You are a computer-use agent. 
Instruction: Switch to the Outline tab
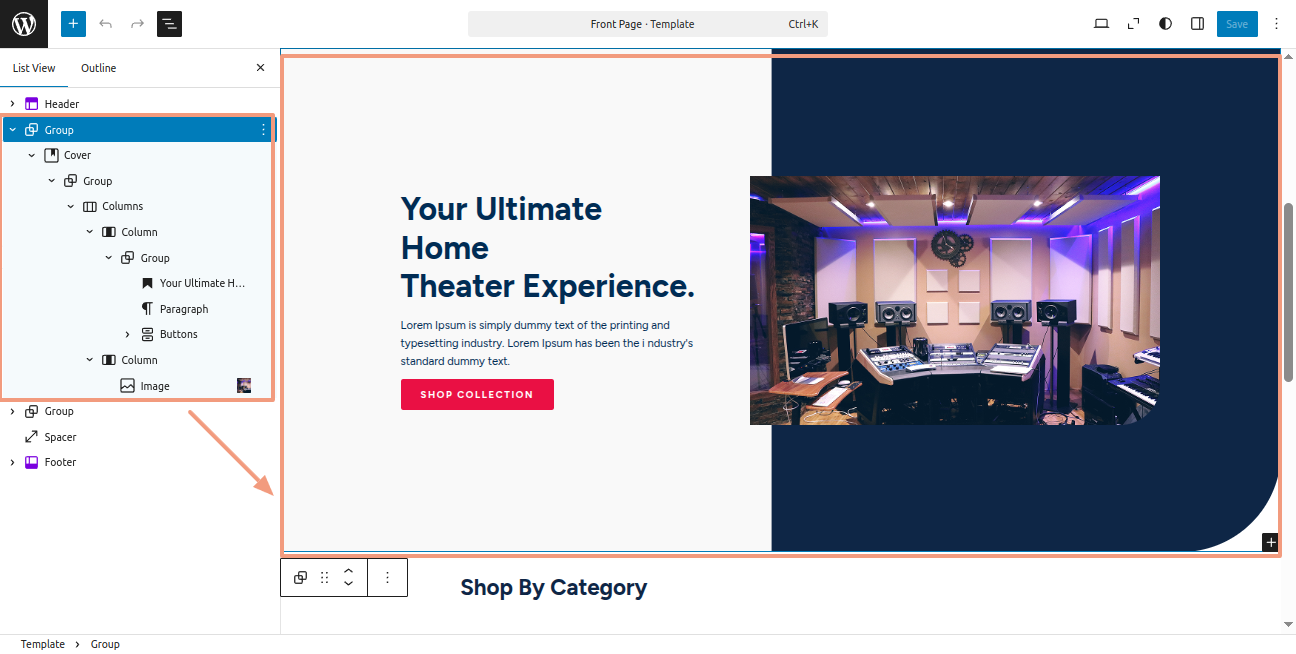point(99,68)
